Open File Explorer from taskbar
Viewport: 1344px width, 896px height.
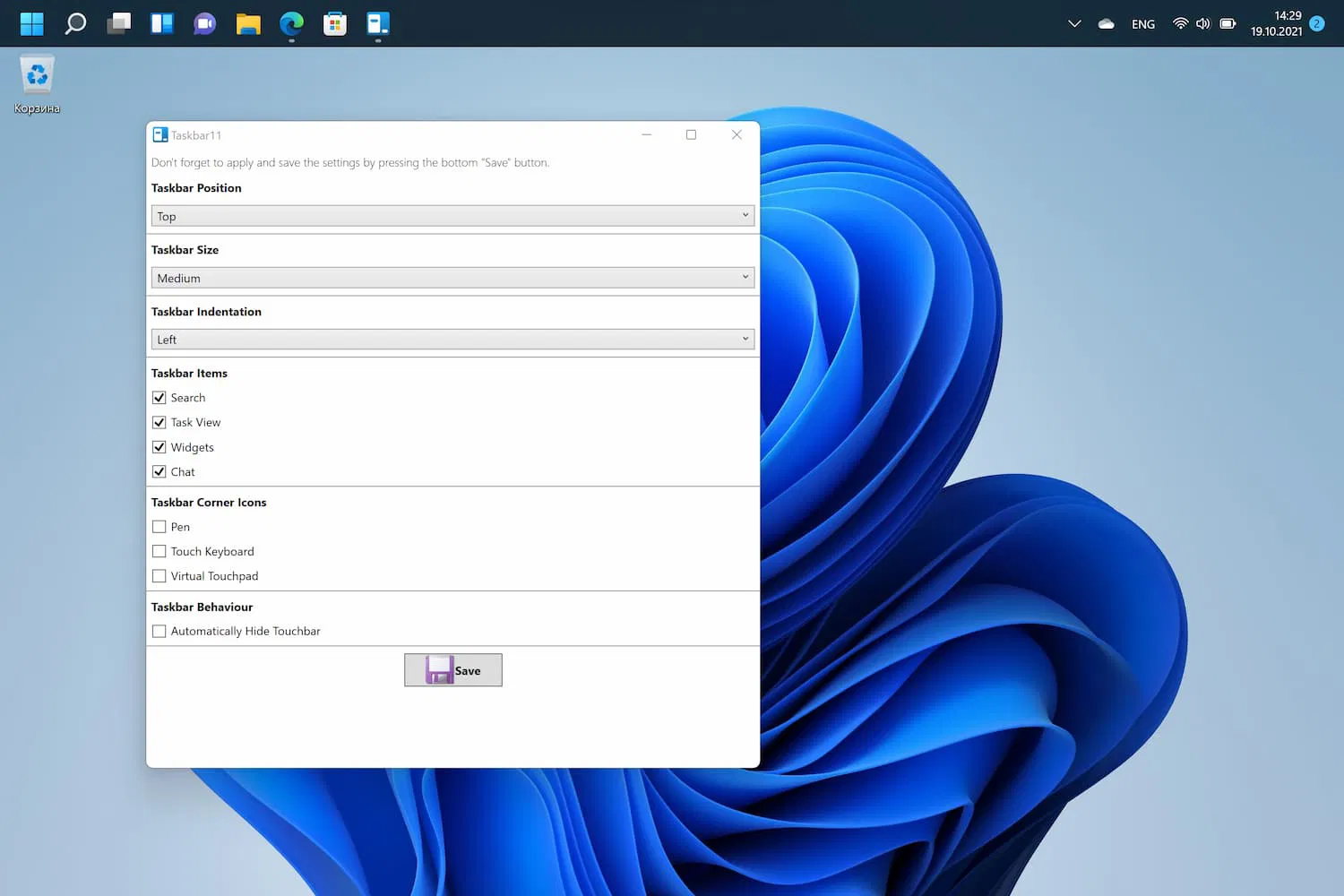point(248,23)
